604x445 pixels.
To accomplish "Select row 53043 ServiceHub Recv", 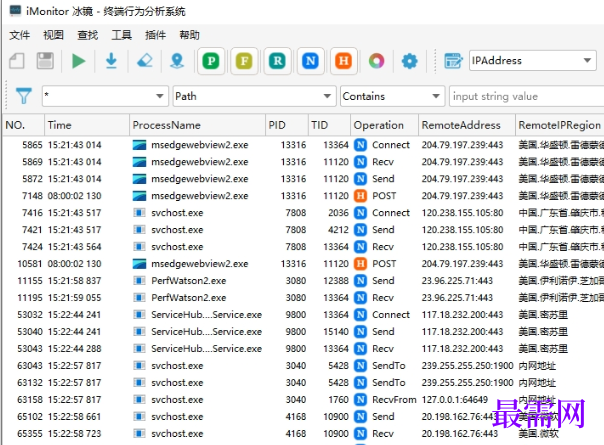I will [x=304, y=349].
